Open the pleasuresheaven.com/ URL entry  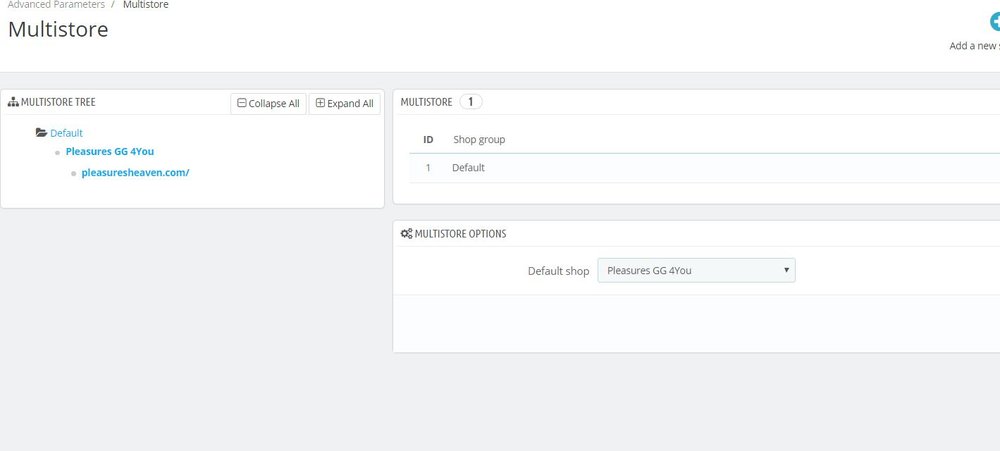(x=135, y=172)
